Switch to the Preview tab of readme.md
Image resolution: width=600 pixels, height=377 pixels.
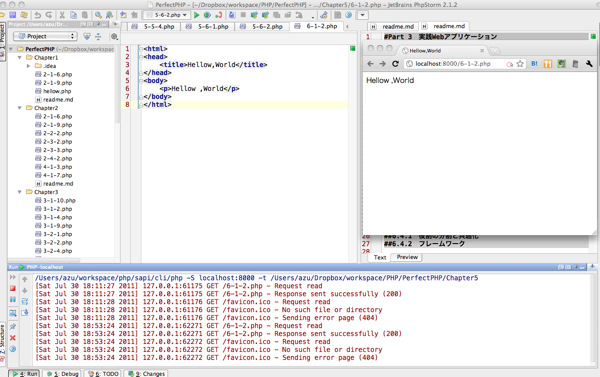click(x=407, y=257)
